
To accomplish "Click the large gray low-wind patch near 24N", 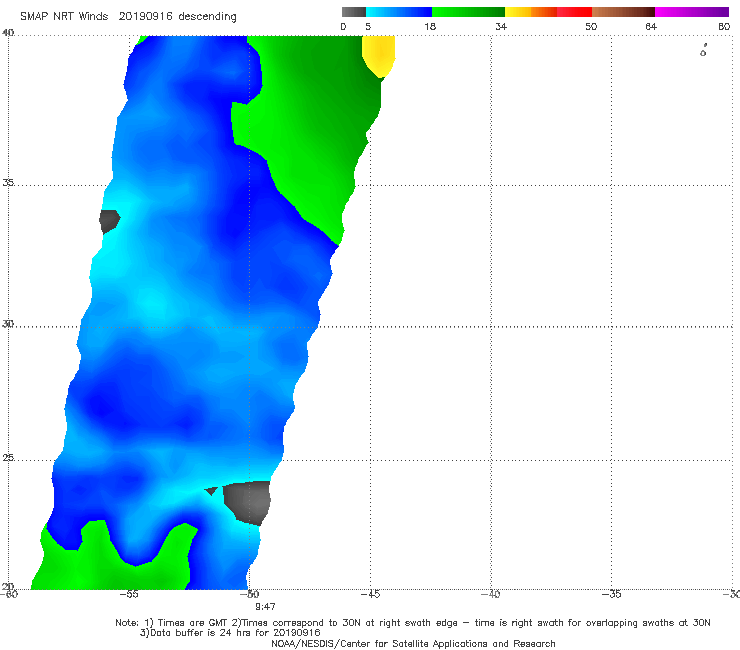I will tap(247, 503).
